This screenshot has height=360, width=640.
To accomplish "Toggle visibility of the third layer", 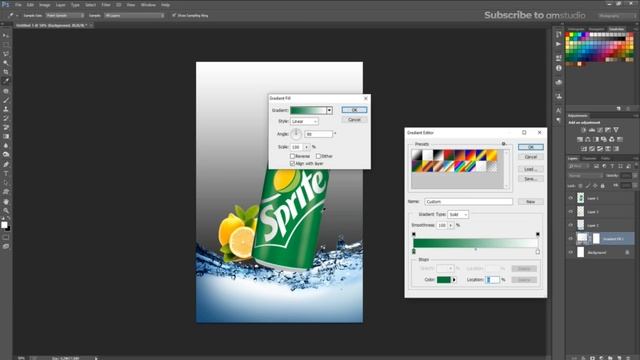I will click(571, 225).
